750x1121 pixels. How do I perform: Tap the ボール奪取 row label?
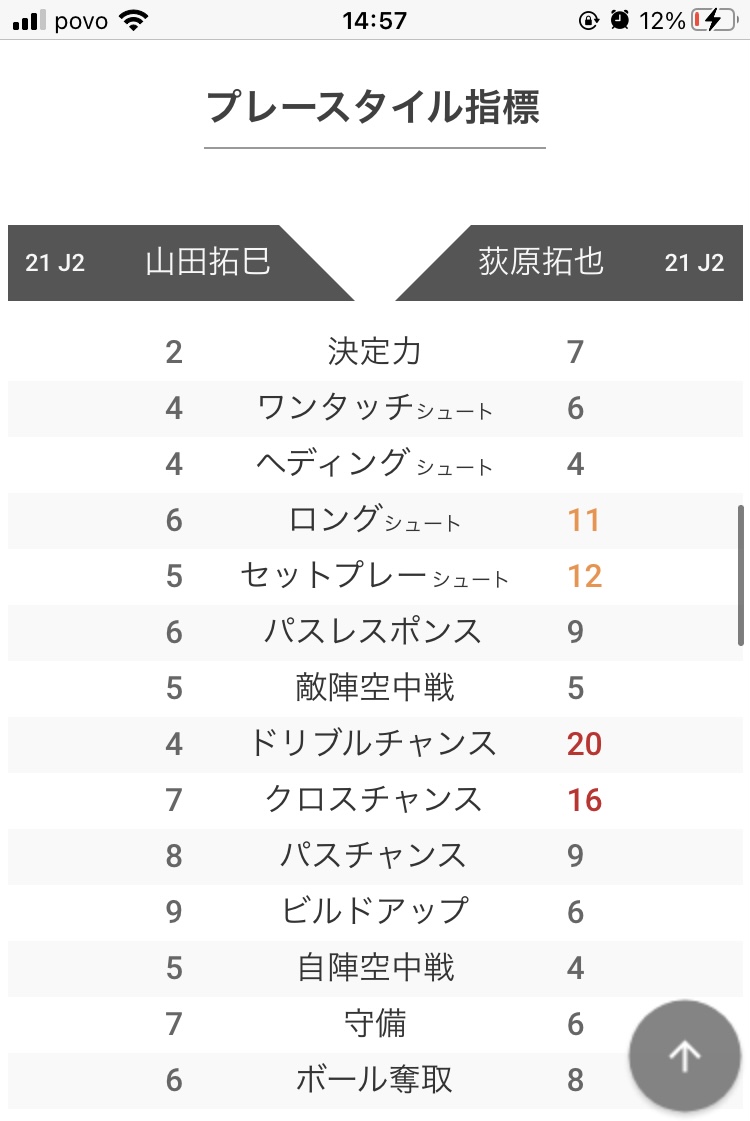coord(374,1080)
